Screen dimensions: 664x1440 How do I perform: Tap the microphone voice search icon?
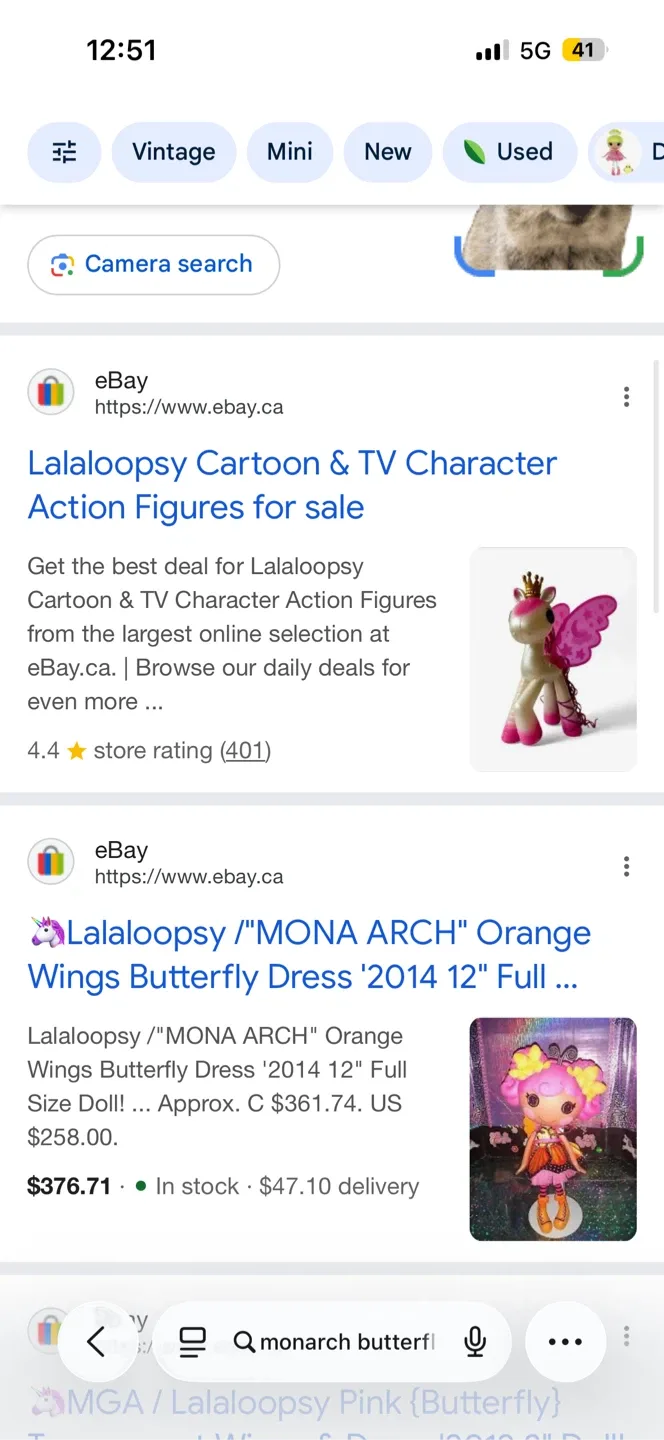coord(475,1341)
